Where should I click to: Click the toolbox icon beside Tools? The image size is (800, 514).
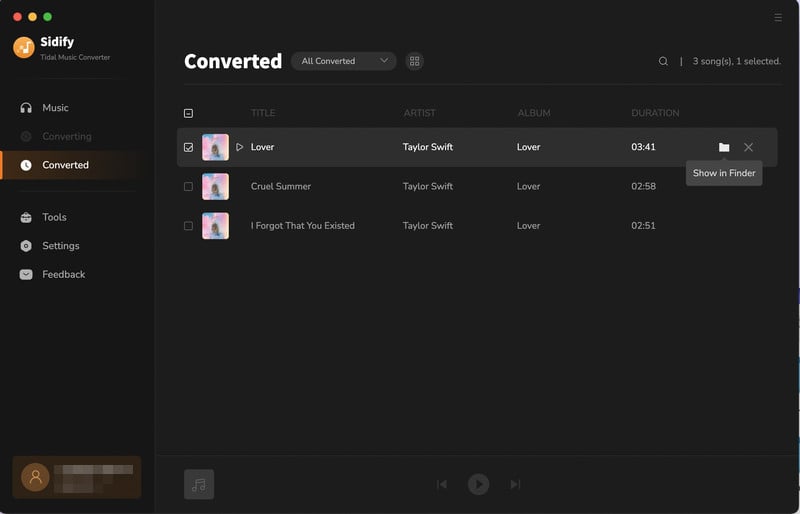pyautogui.click(x=26, y=217)
